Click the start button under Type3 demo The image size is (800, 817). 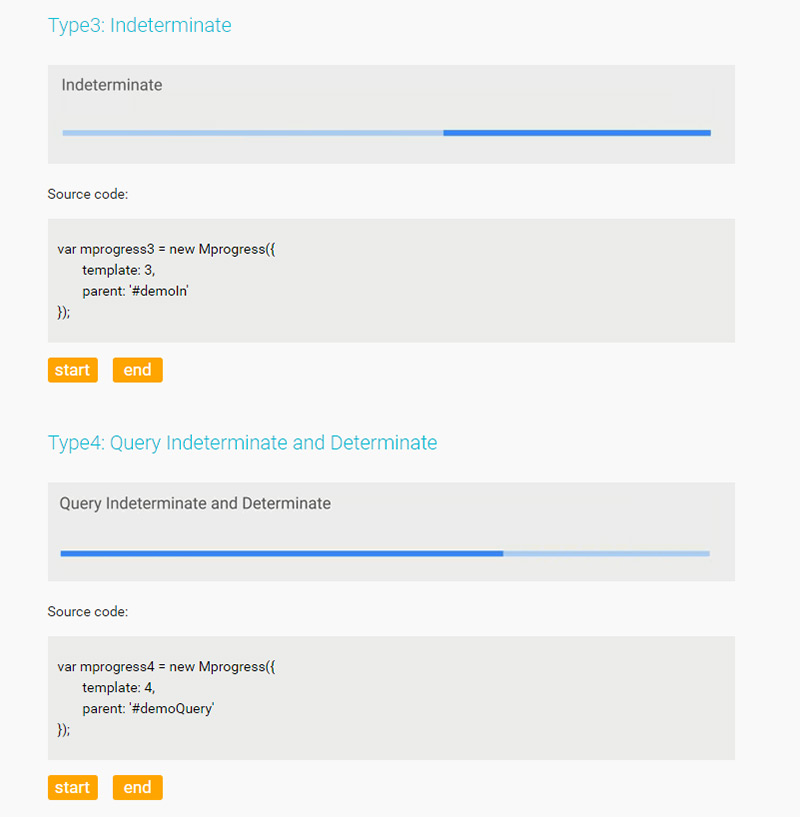72,370
